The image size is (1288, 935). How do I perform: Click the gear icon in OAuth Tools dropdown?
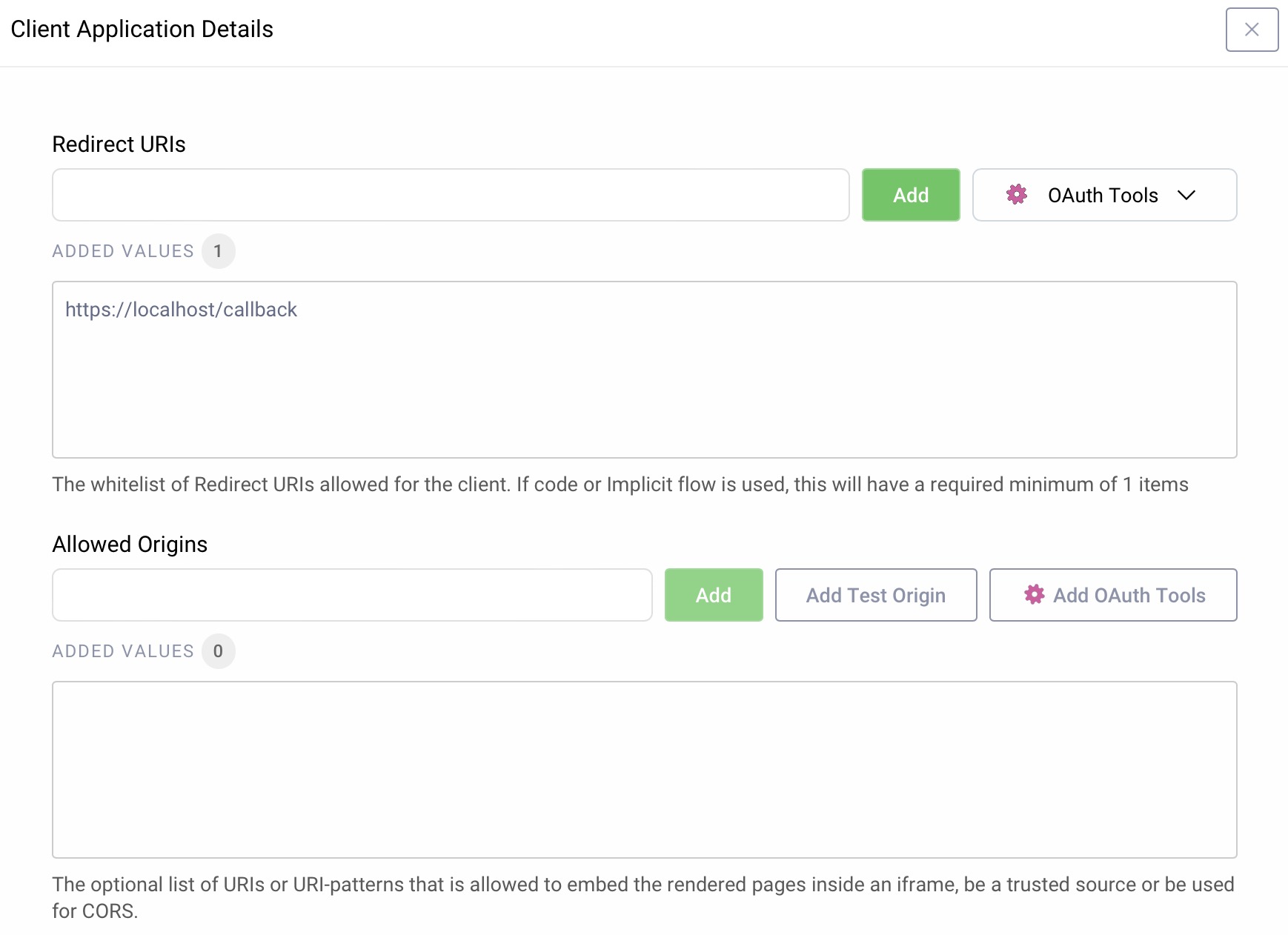click(x=1017, y=195)
